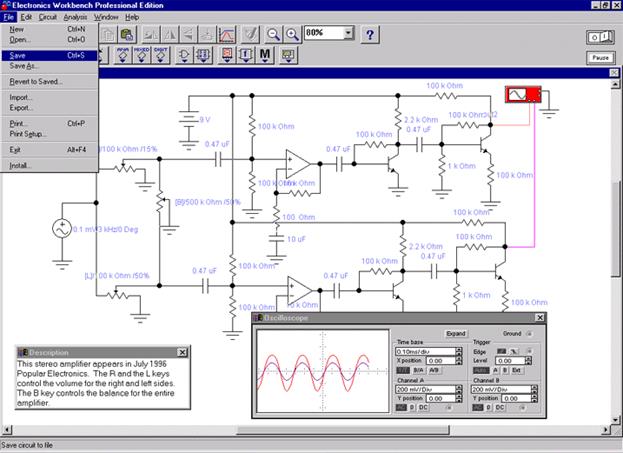623x453 pixels.
Task: Open the Miscellaneous 'M' parts bin
Action: click(x=265, y=55)
